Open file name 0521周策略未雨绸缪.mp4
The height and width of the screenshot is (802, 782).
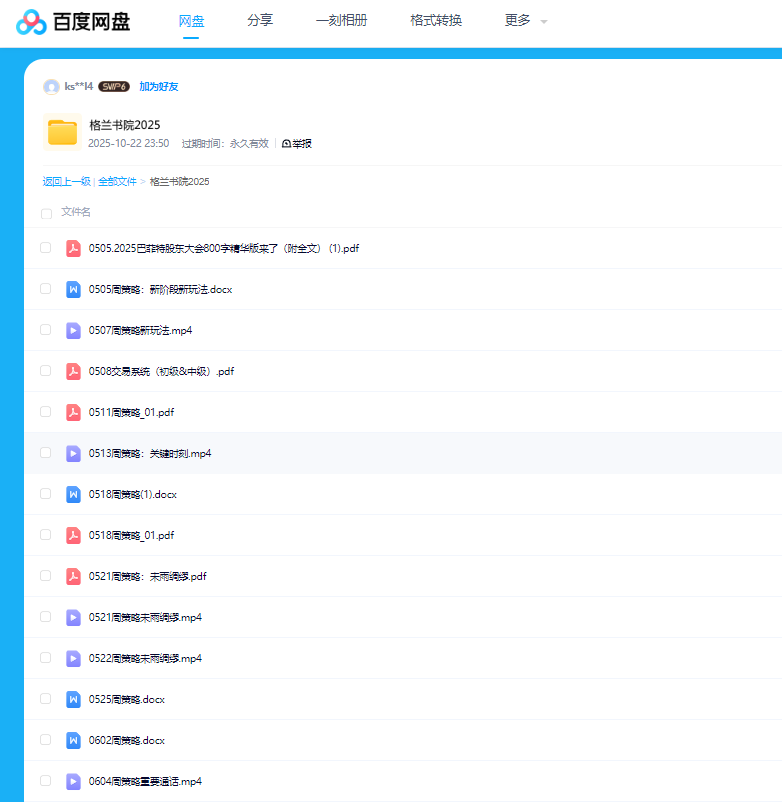click(x=145, y=617)
